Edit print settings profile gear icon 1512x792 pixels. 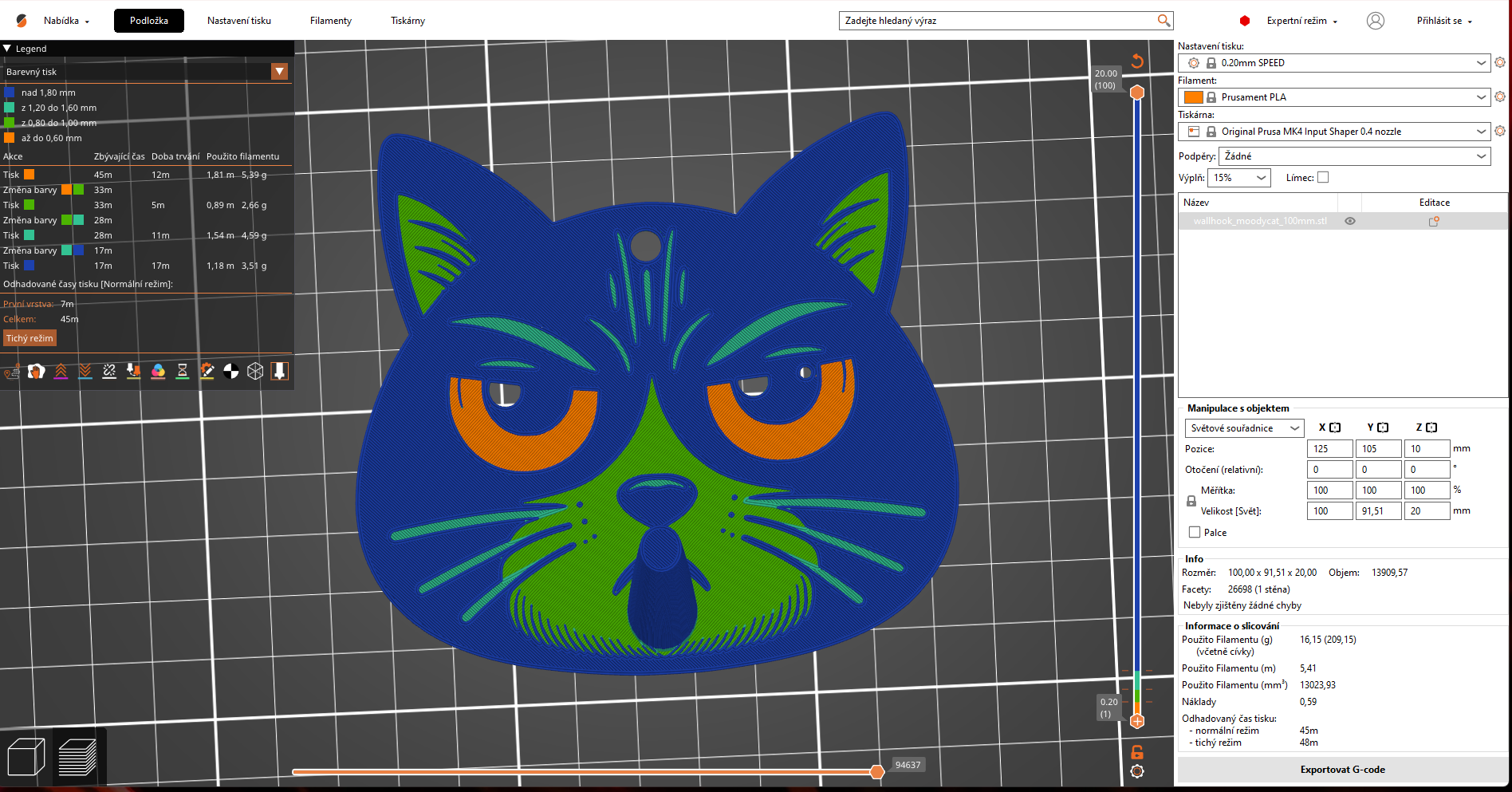tap(1500, 62)
